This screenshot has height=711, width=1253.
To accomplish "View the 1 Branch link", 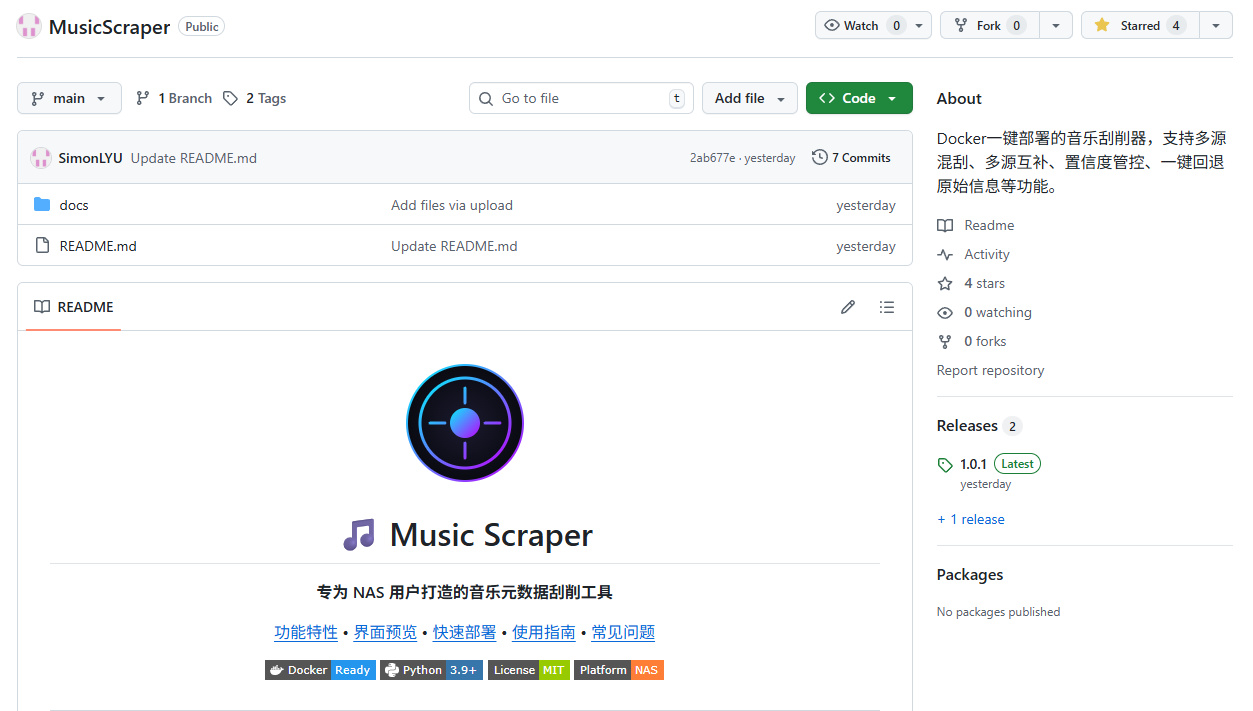I will (x=174, y=98).
